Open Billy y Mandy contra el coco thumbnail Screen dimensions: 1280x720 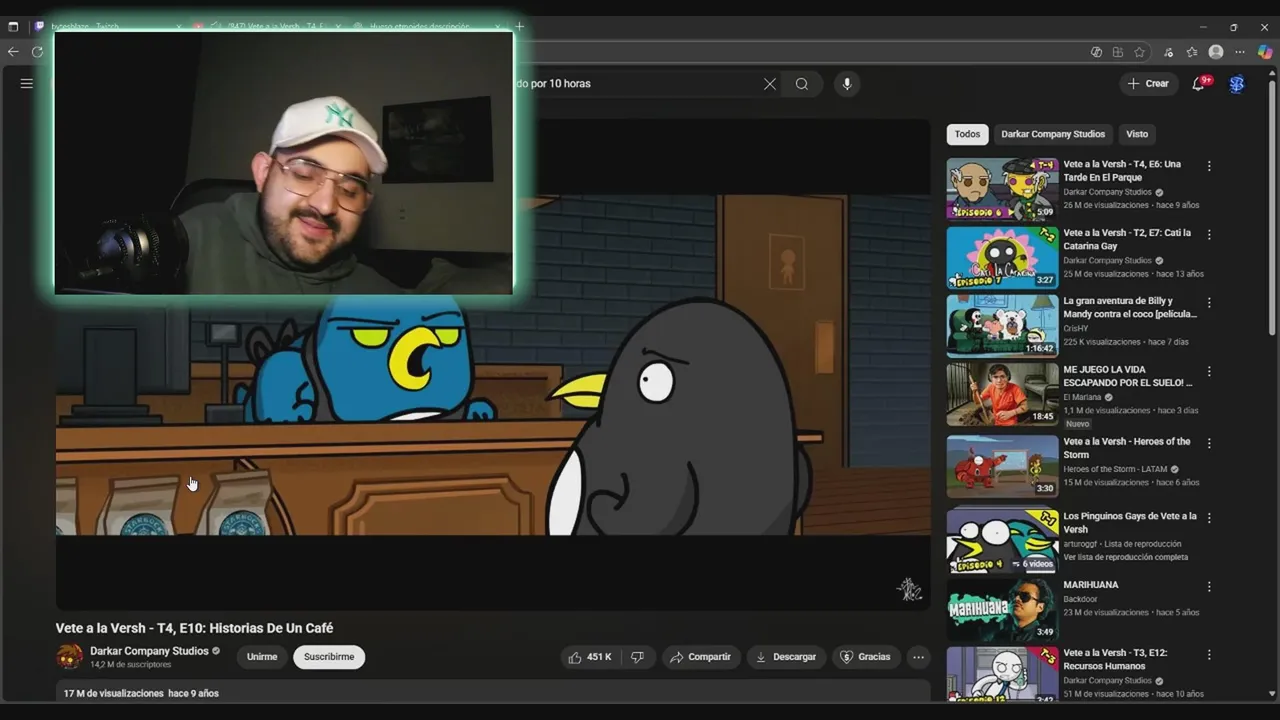(x=1002, y=326)
